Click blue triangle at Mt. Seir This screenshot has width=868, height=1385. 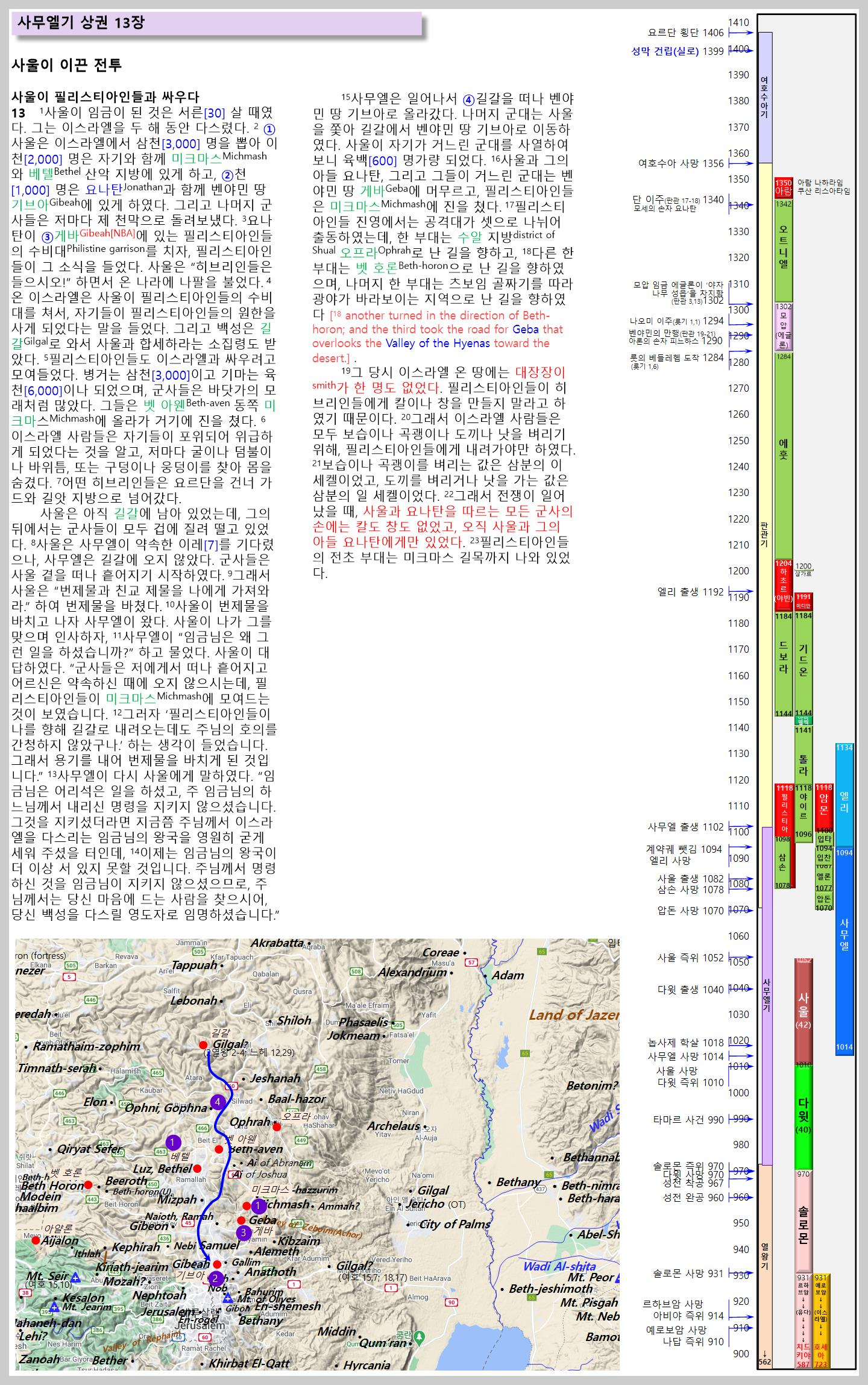(75, 1277)
